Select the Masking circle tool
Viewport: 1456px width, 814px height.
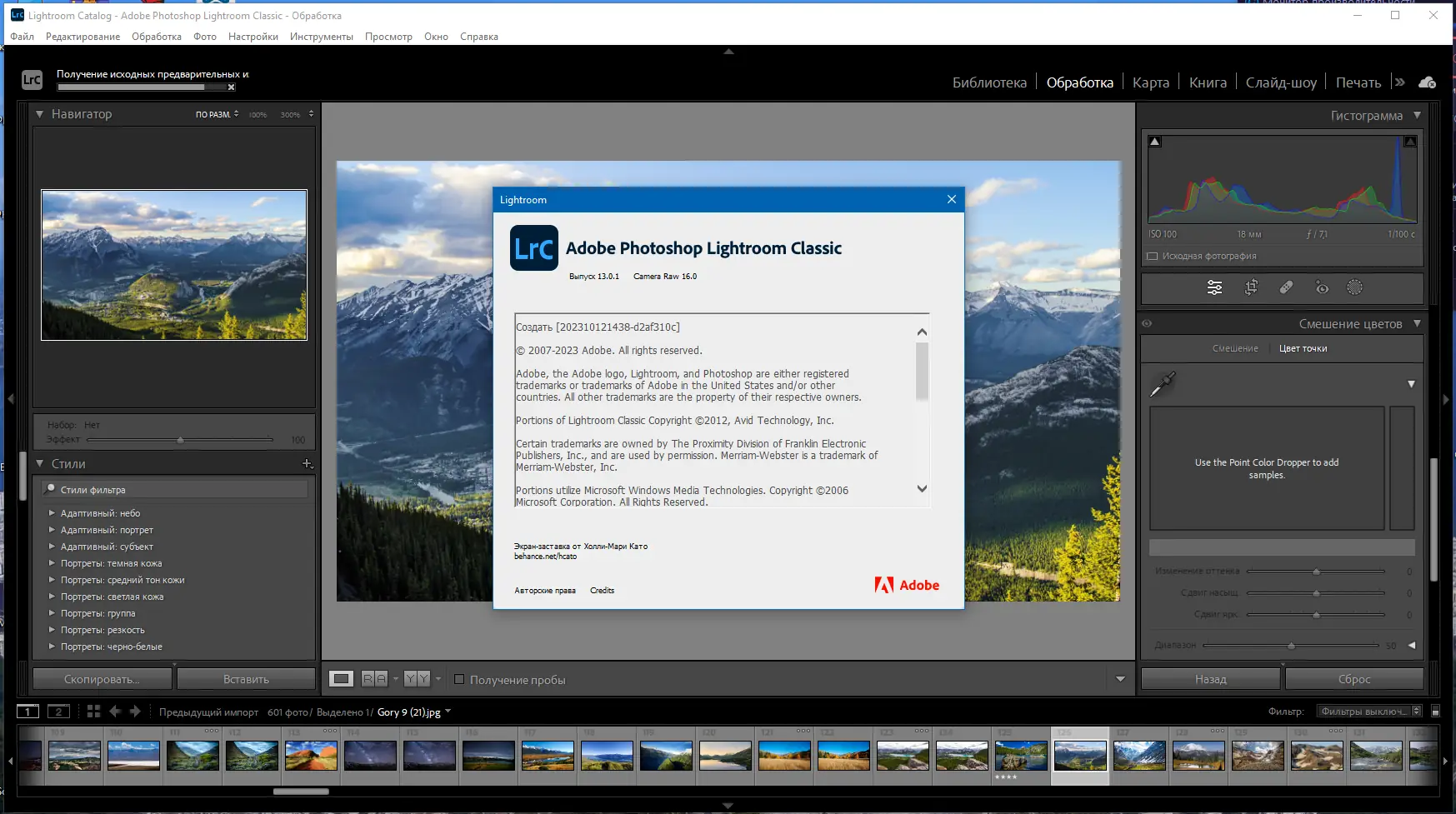coord(1355,287)
